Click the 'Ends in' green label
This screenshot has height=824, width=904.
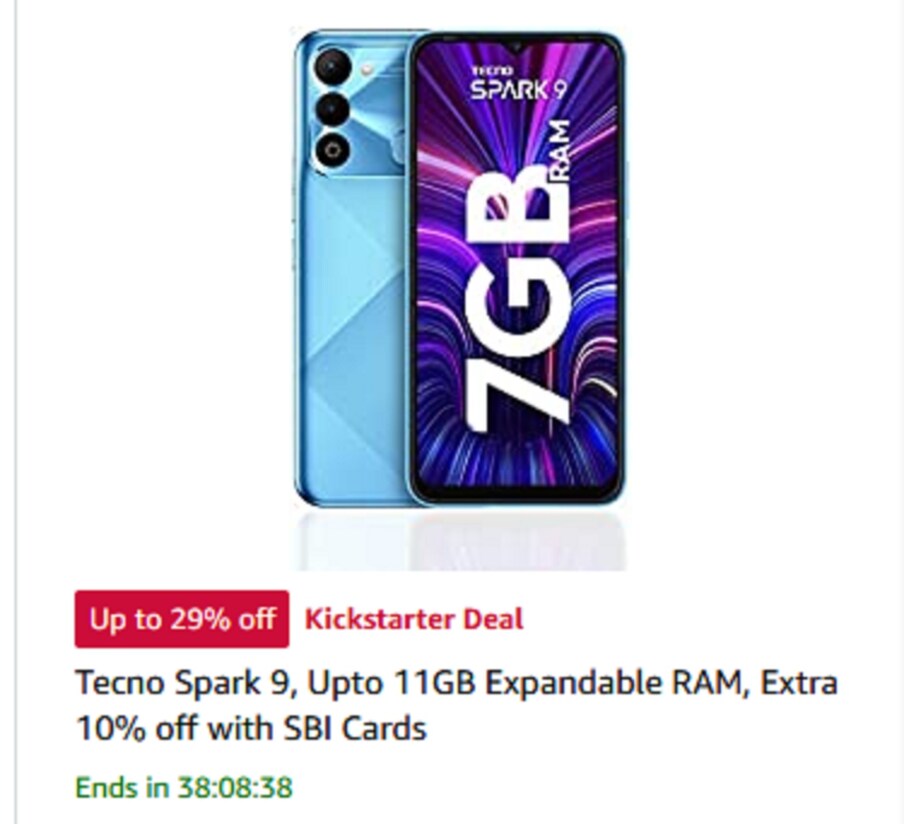122,787
